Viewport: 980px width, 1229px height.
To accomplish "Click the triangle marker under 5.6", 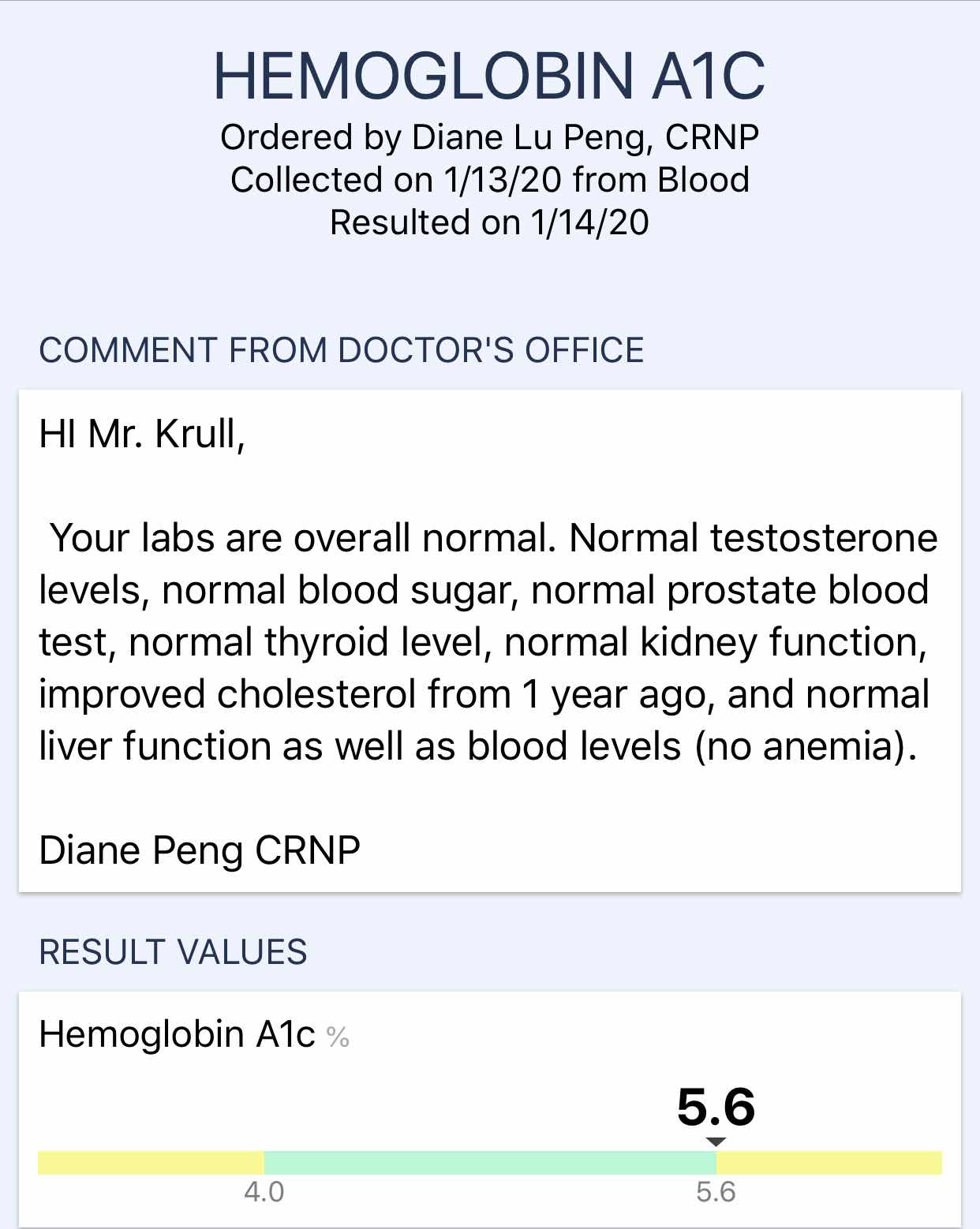I will (716, 1141).
